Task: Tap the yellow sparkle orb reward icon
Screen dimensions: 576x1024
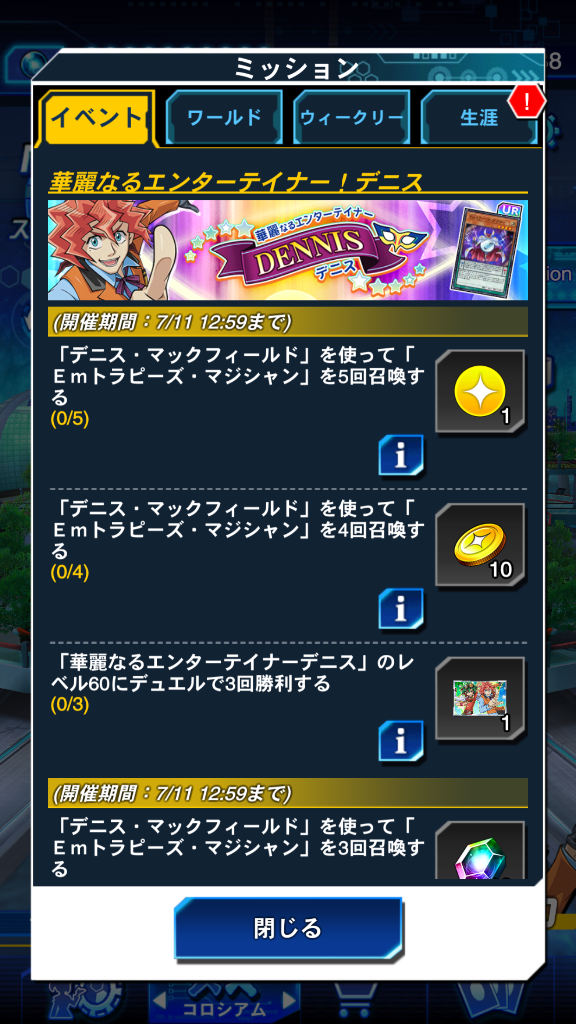Action: 480,392
